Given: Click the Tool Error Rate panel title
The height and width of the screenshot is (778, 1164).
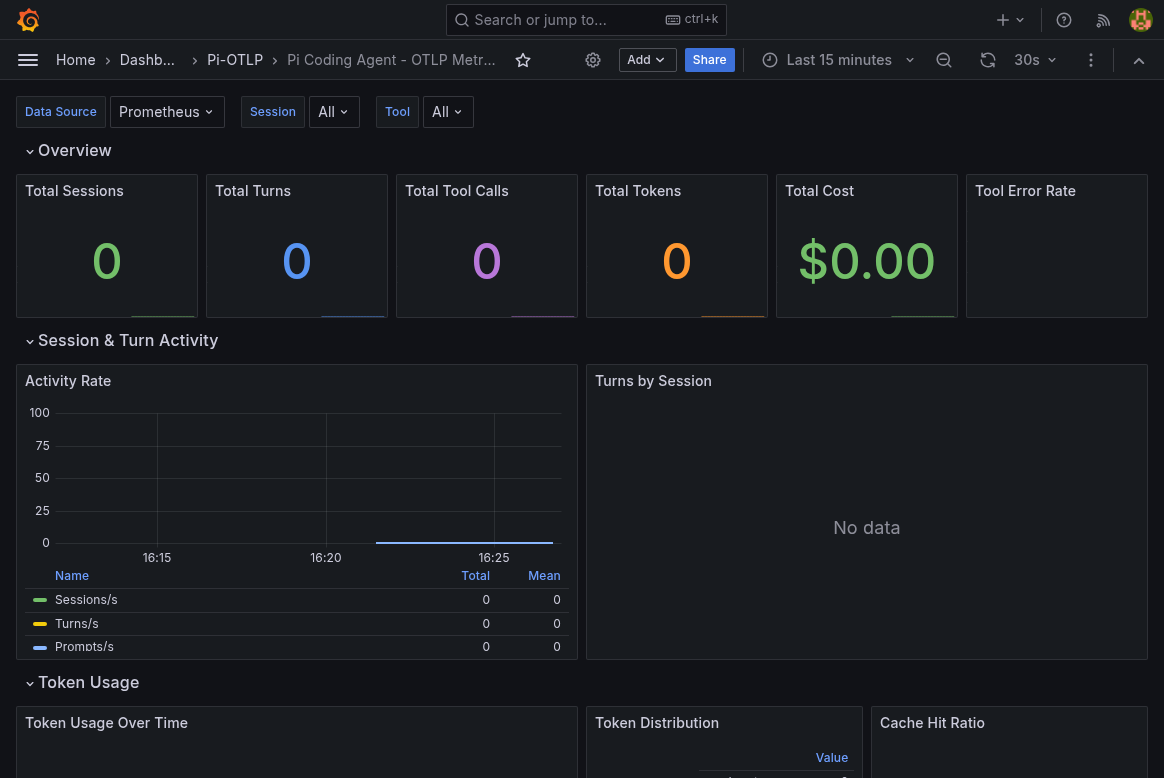Looking at the screenshot, I should (x=1025, y=191).
